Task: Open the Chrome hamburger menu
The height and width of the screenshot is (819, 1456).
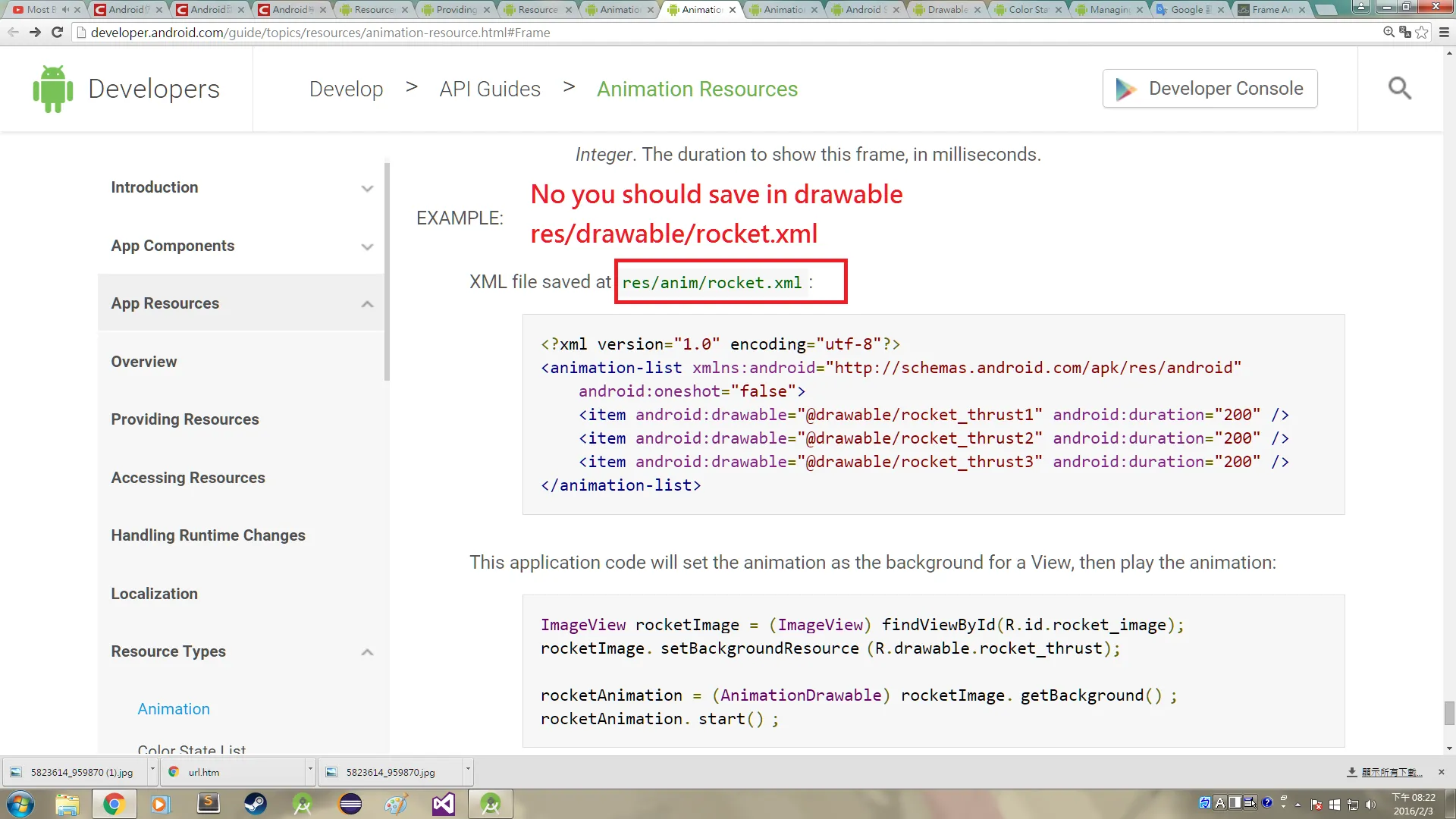Action: [x=1443, y=33]
